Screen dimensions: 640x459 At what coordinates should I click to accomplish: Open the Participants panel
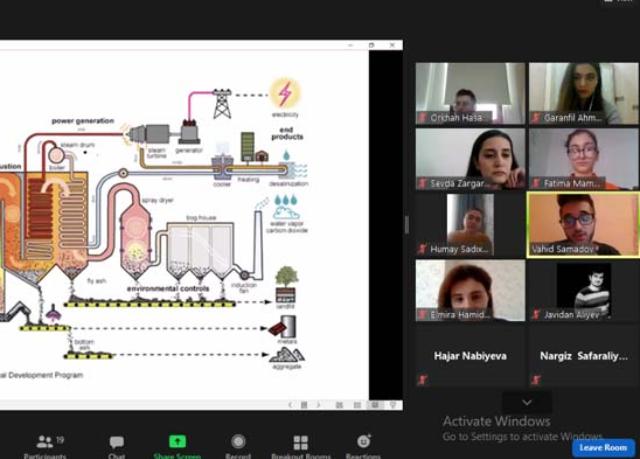[45, 446]
